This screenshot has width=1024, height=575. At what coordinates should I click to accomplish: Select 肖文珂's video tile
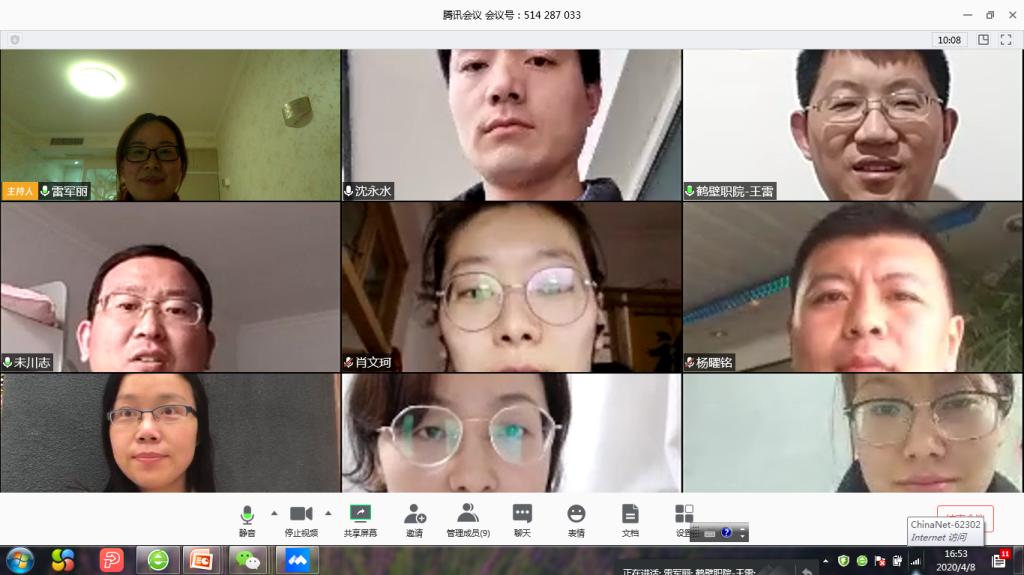click(511, 287)
